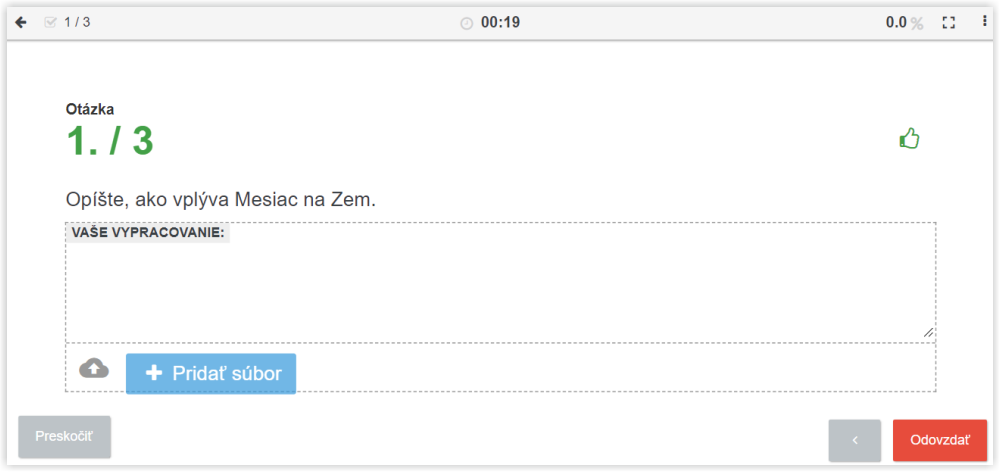Click the text area resize handle
This screenshot has height=472, width=1000.
coord(928,332)
